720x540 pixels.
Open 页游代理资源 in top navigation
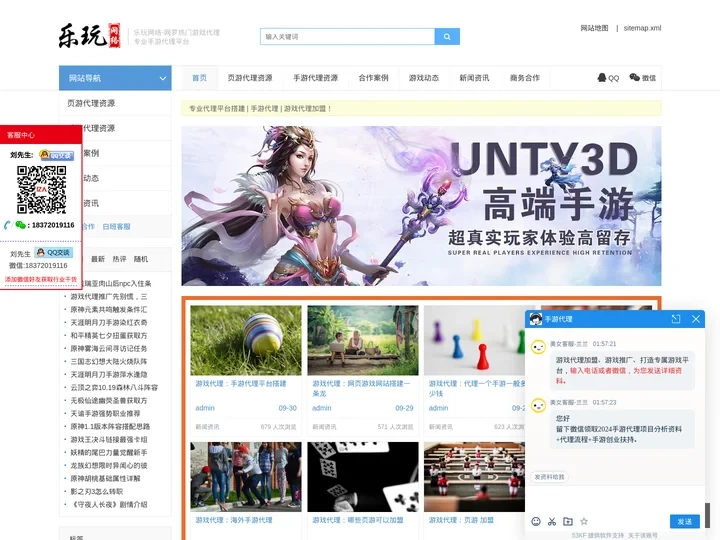coord(250,78)
